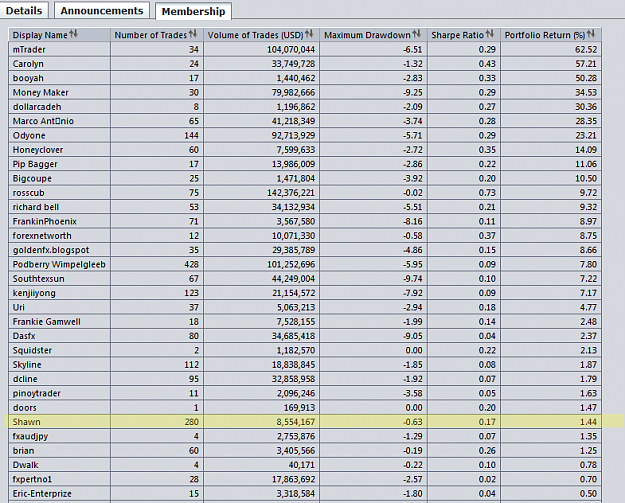Select the brian name cell
Screen dimensions: 625x503
(x=59, y=451)
